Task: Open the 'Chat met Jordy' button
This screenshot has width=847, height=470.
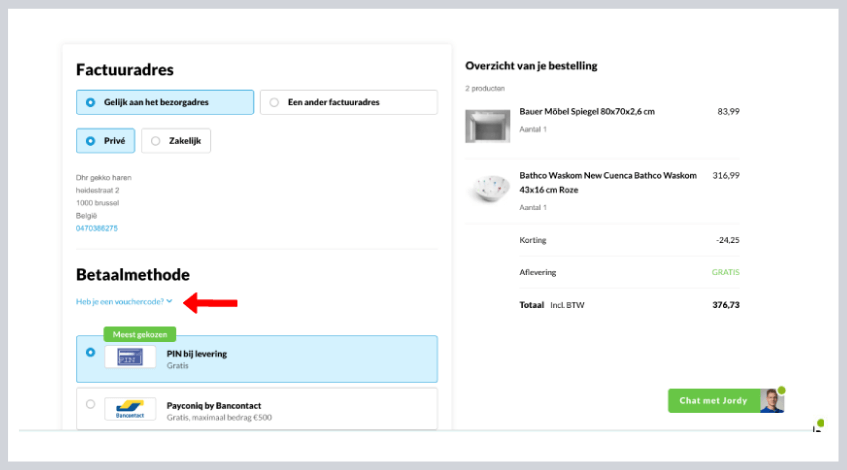Action: (712, 401)
